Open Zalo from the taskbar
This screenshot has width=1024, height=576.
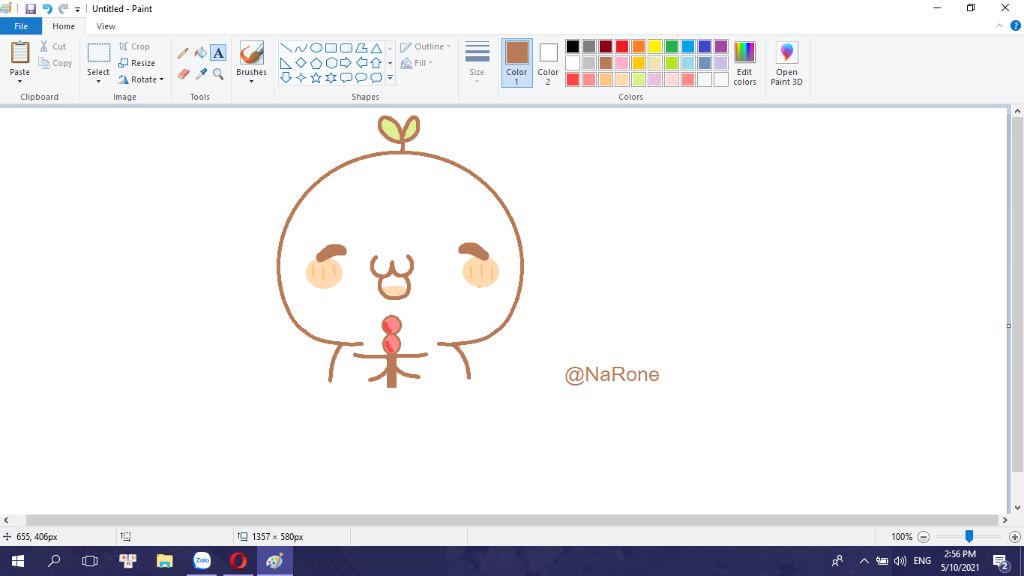tap(202, 561)
